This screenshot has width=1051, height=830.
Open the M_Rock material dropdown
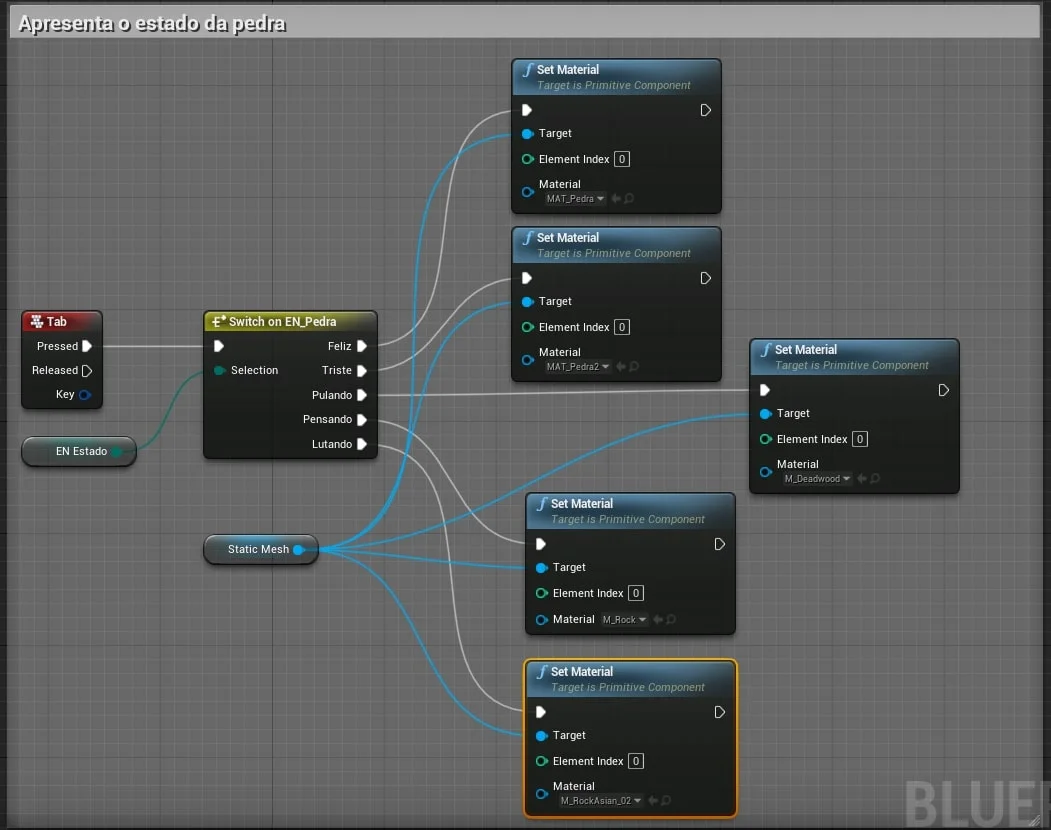pos(624,619)
